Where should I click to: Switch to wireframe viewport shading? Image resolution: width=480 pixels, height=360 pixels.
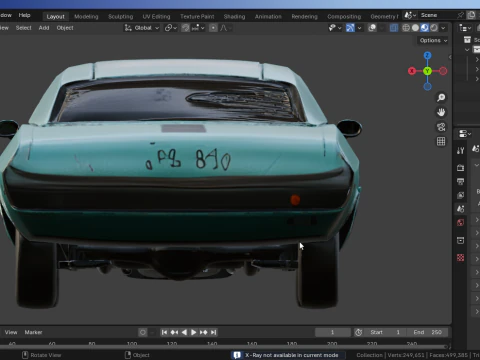click(x=406, y=28)
